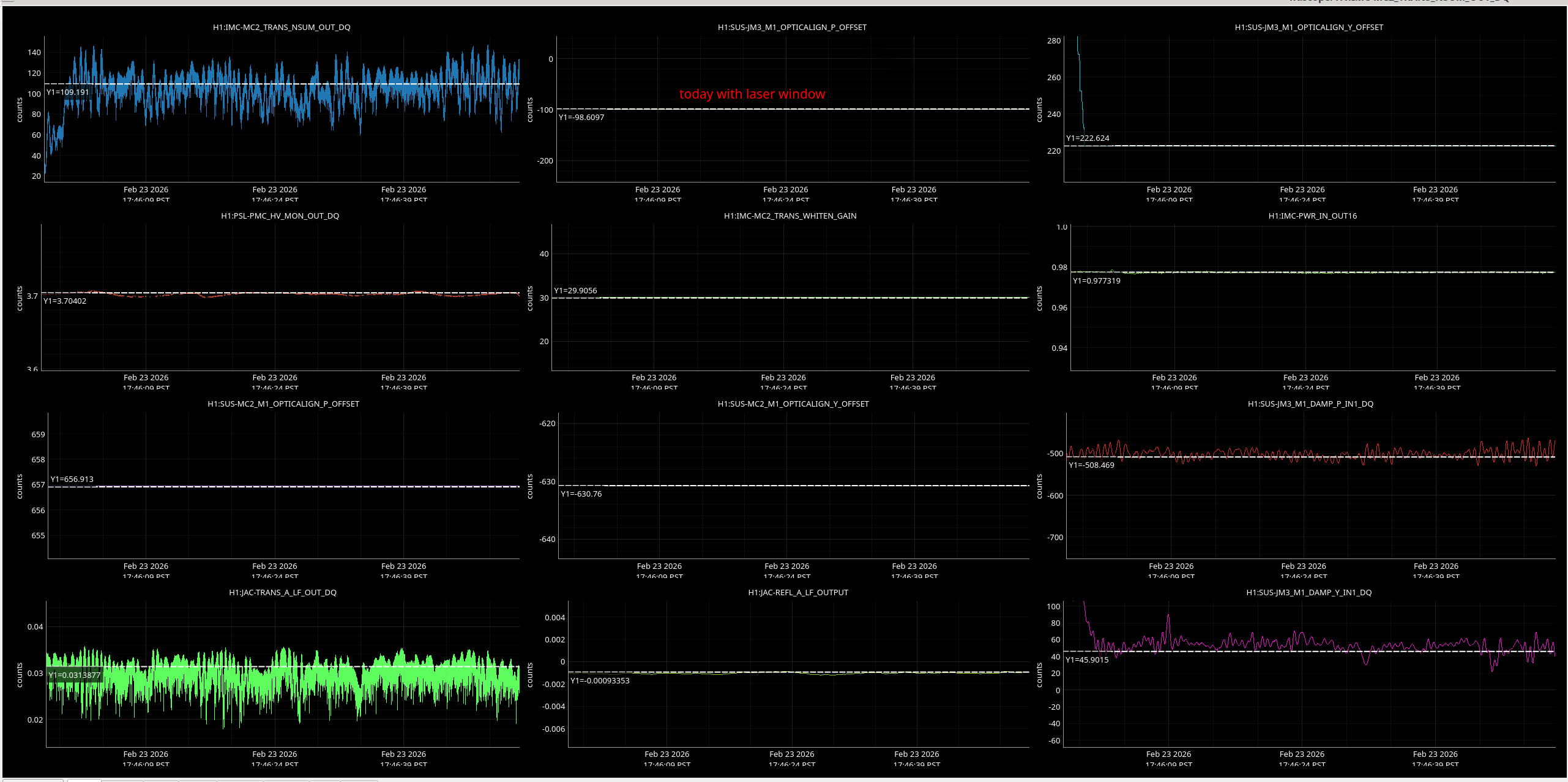The image size is (1568, 782).
Task: Select the Y1=656.913 cursor label
Action: click(72, 479)
